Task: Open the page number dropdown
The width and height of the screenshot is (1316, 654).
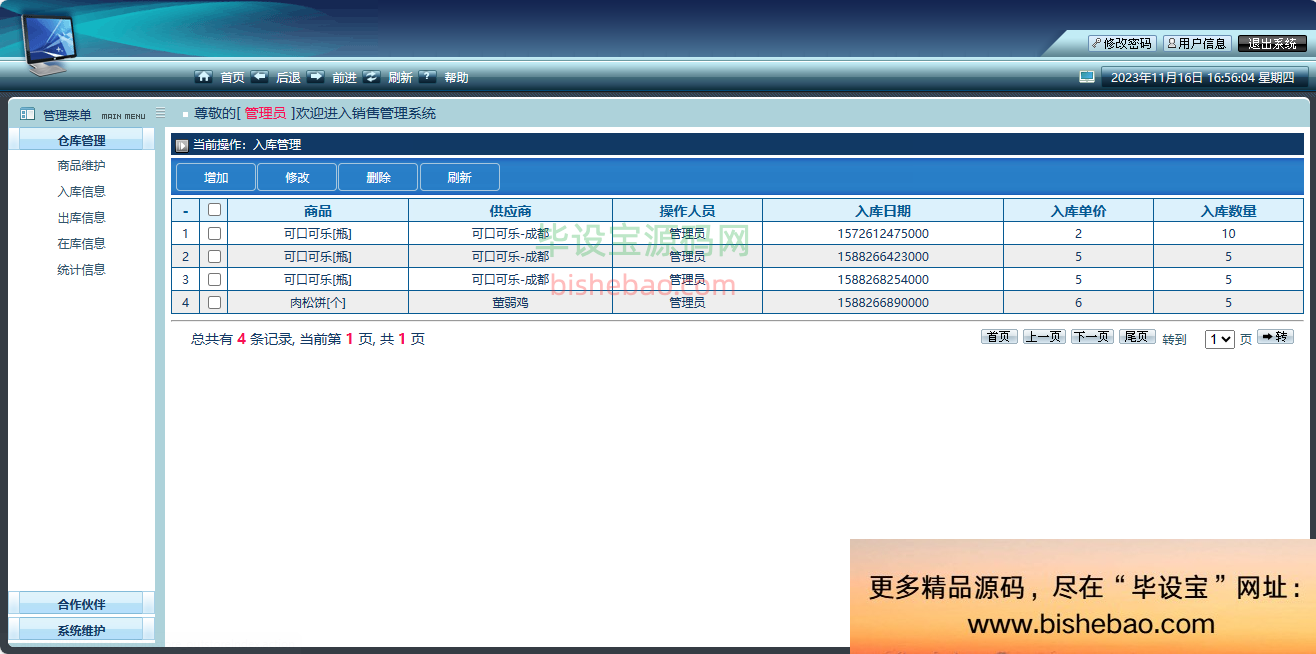Action: pos(1219,339)
